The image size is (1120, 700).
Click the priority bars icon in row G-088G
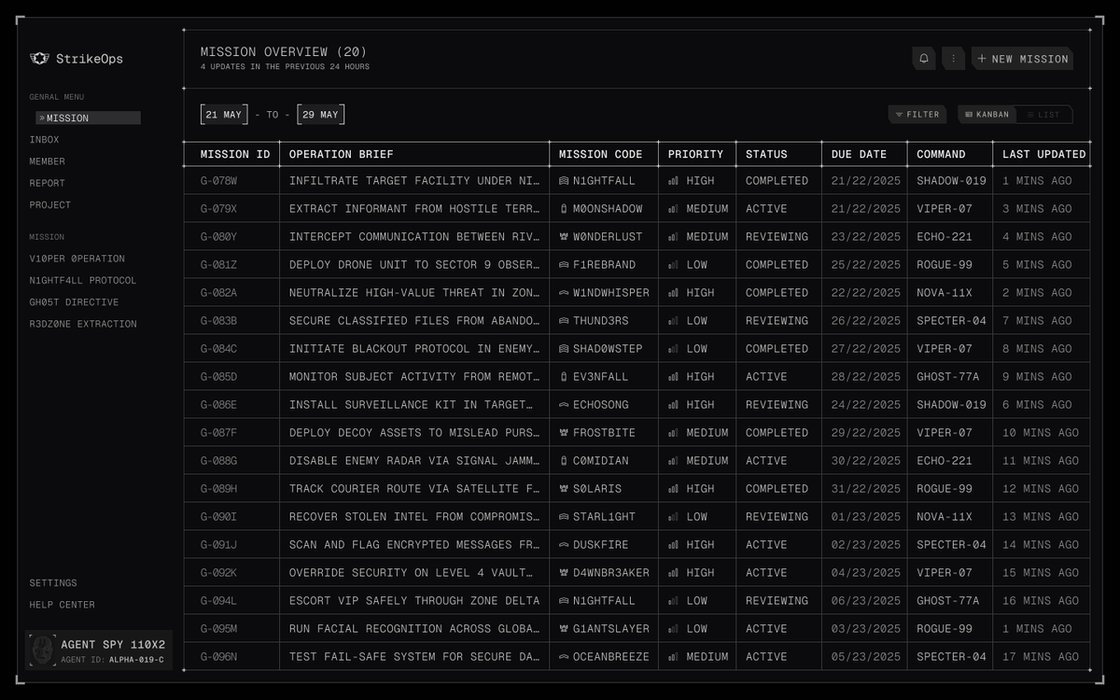coord(673,461)
